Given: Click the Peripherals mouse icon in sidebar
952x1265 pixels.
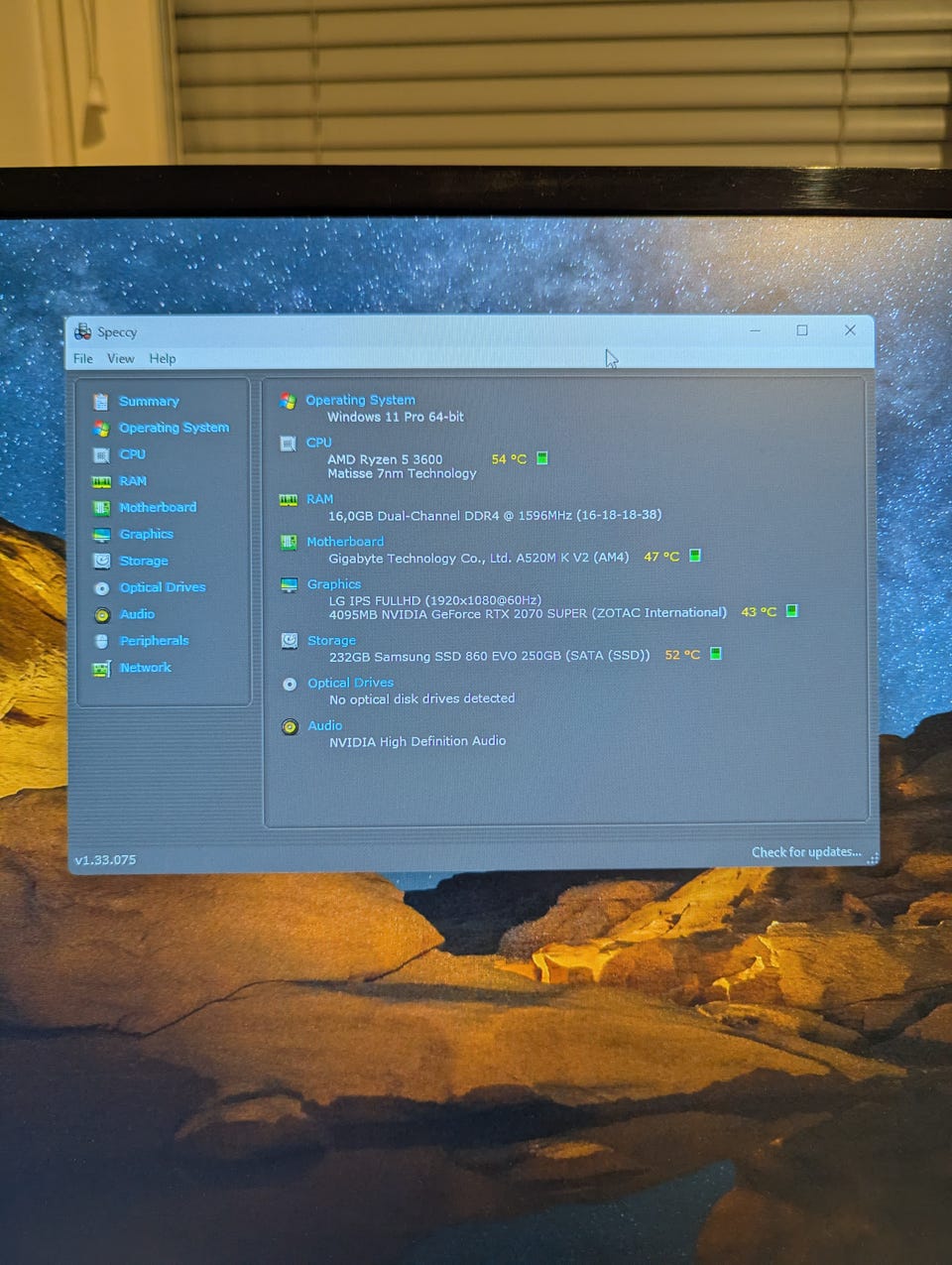Looking at the screenshot, I should (101, 642).
